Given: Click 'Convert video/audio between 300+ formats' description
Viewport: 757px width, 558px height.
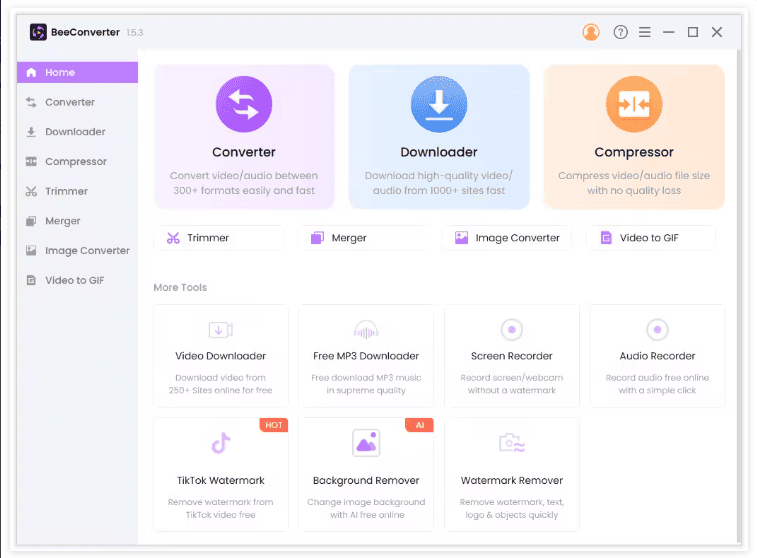Looking at the screenshot, I should click(244, 183).
